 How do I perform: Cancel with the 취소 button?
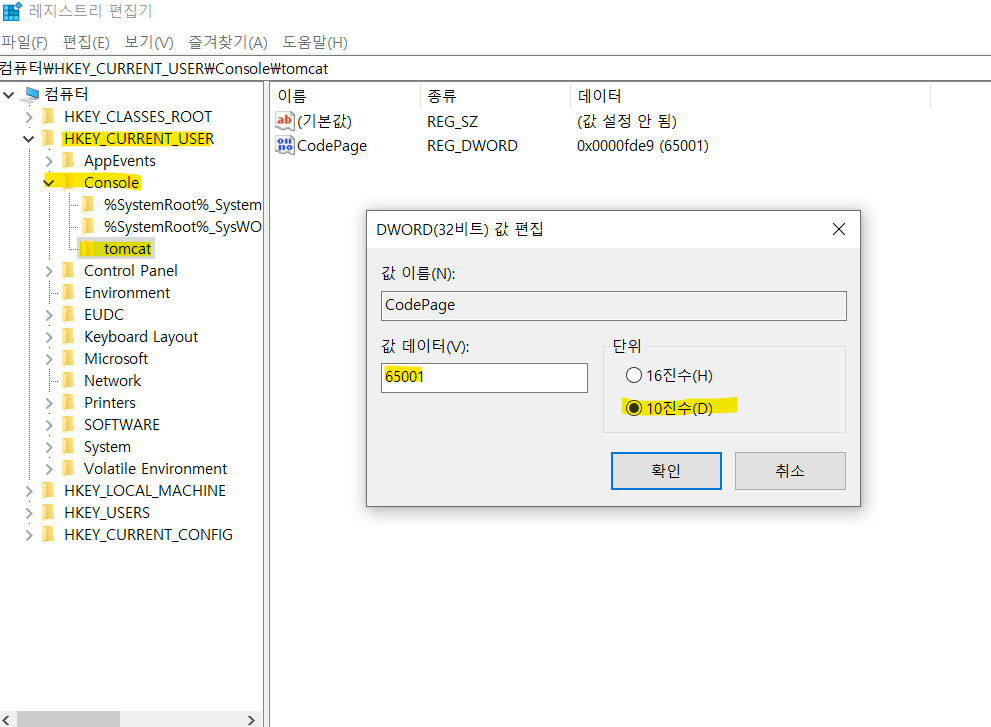[x=790, y=471]
